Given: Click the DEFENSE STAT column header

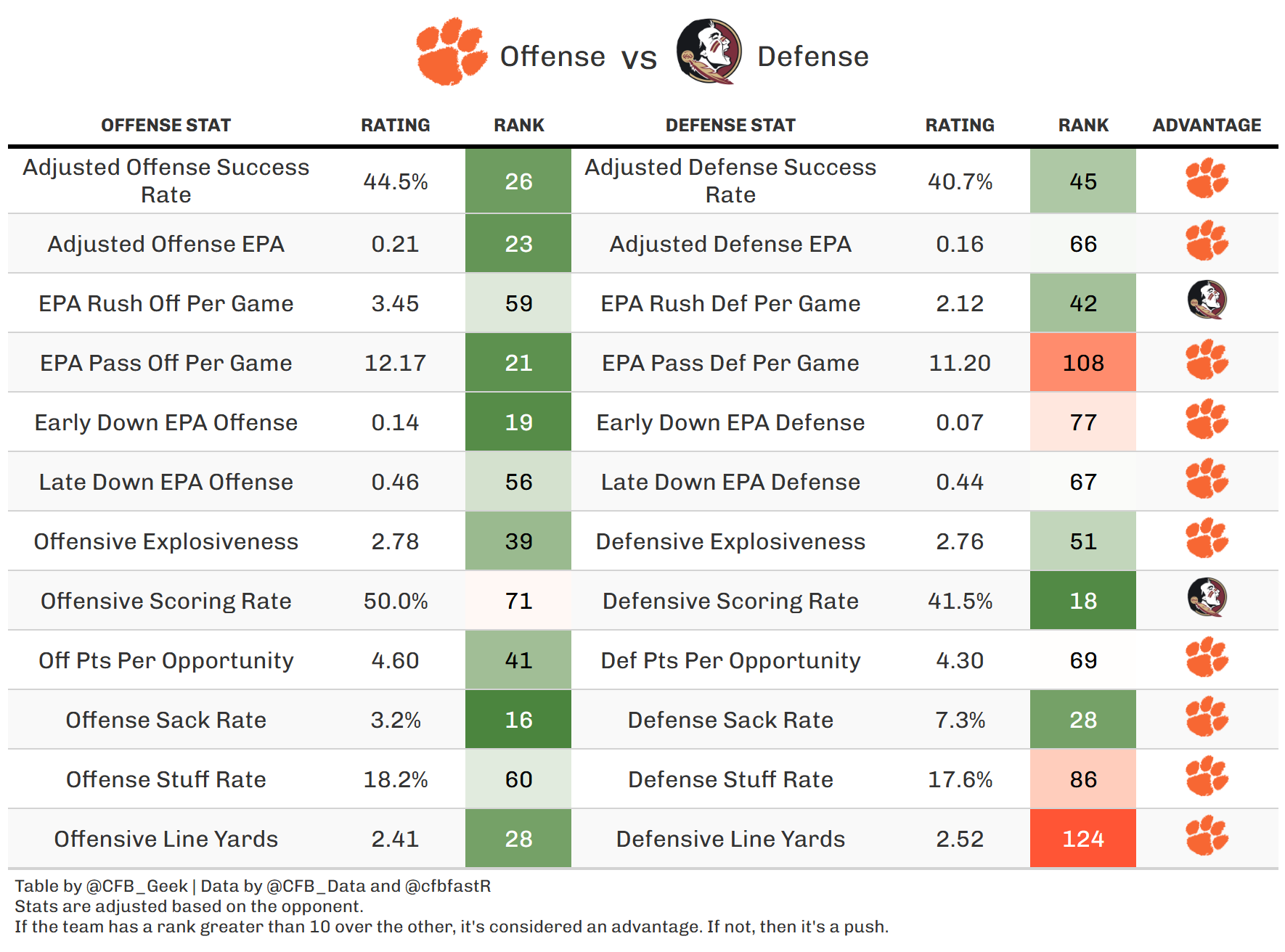Looking at the screenshot, I should pos(730,126).
